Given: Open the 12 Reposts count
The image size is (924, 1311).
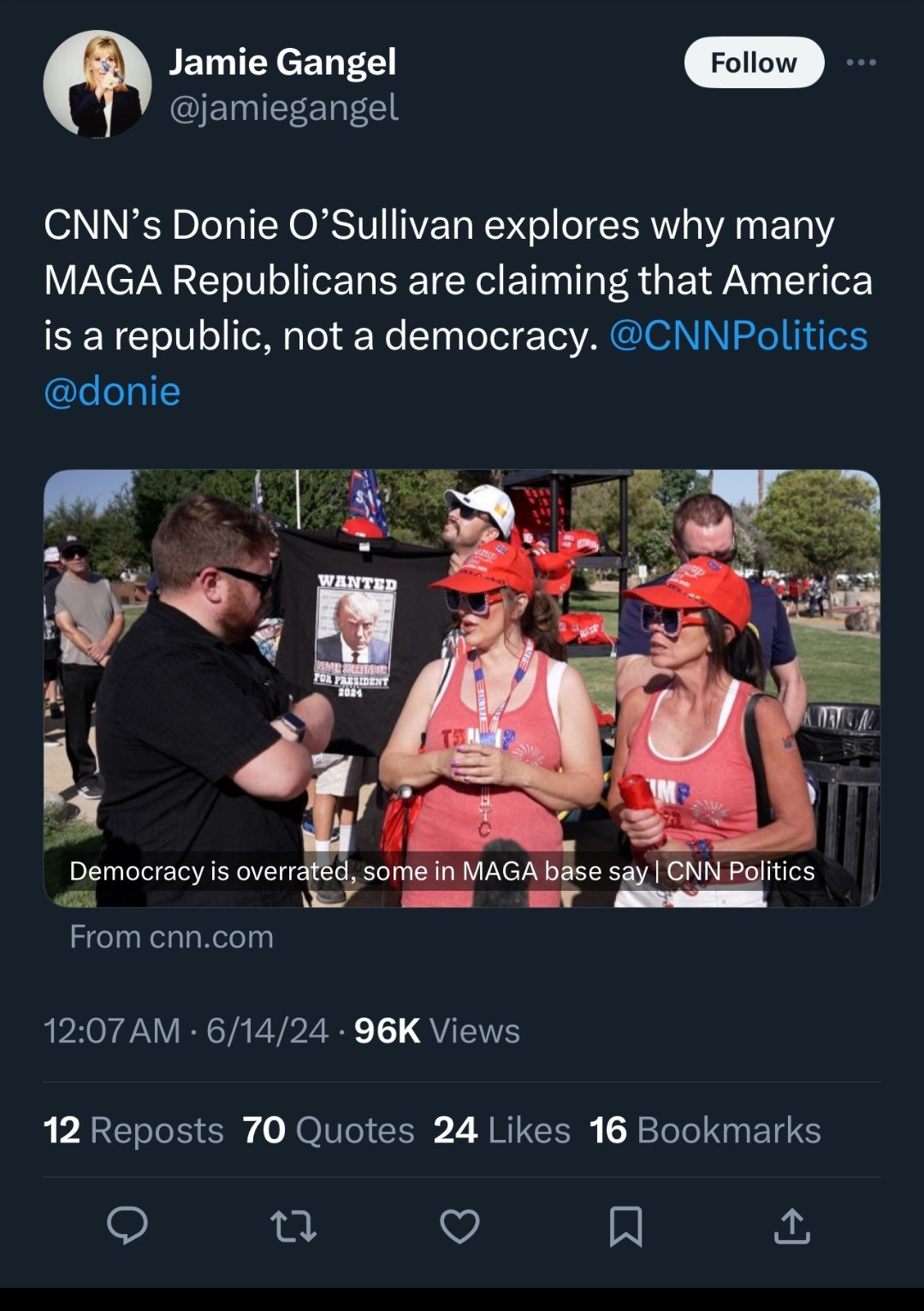Looking at the screenshot, I should coord(132,1130).
